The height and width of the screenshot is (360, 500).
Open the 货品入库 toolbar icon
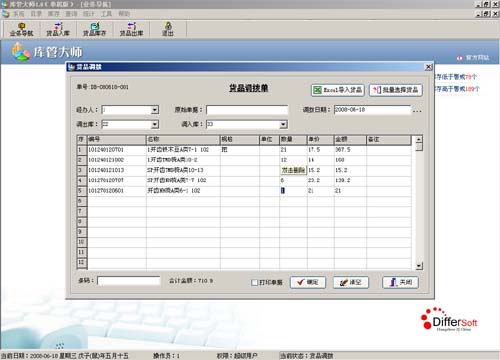[x=58, y=29]
